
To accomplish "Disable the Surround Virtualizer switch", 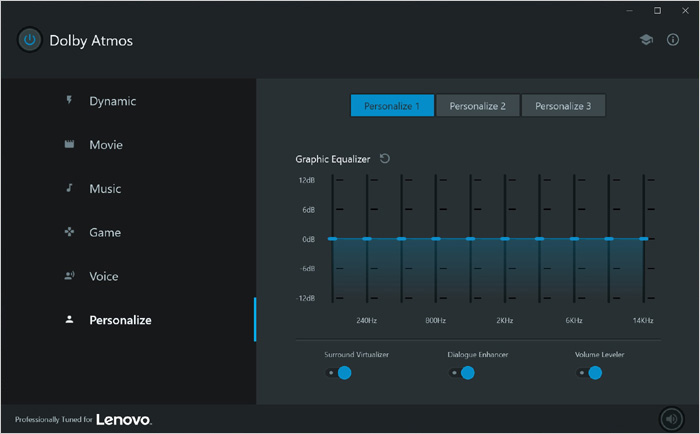I will 338,372.
